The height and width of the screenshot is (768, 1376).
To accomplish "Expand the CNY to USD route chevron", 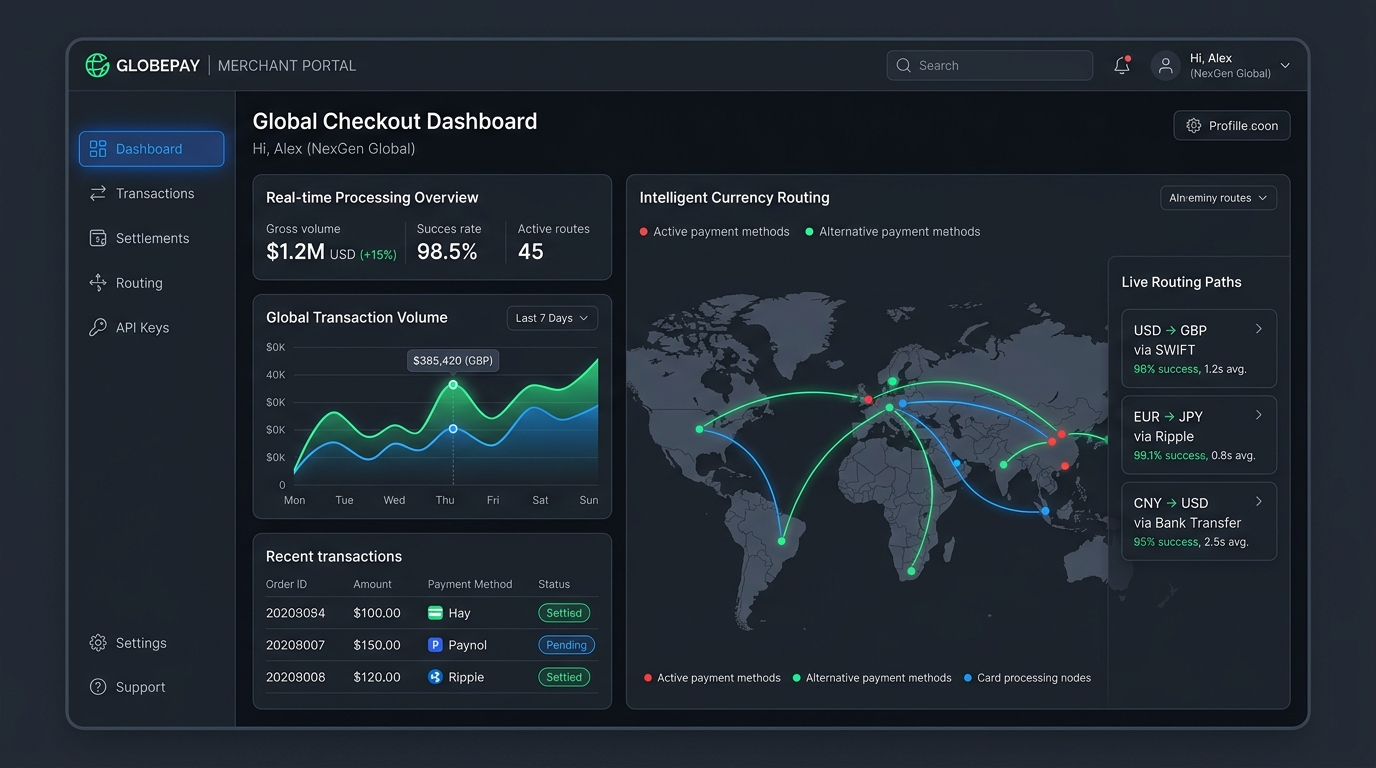I will tap(1259, 501).
